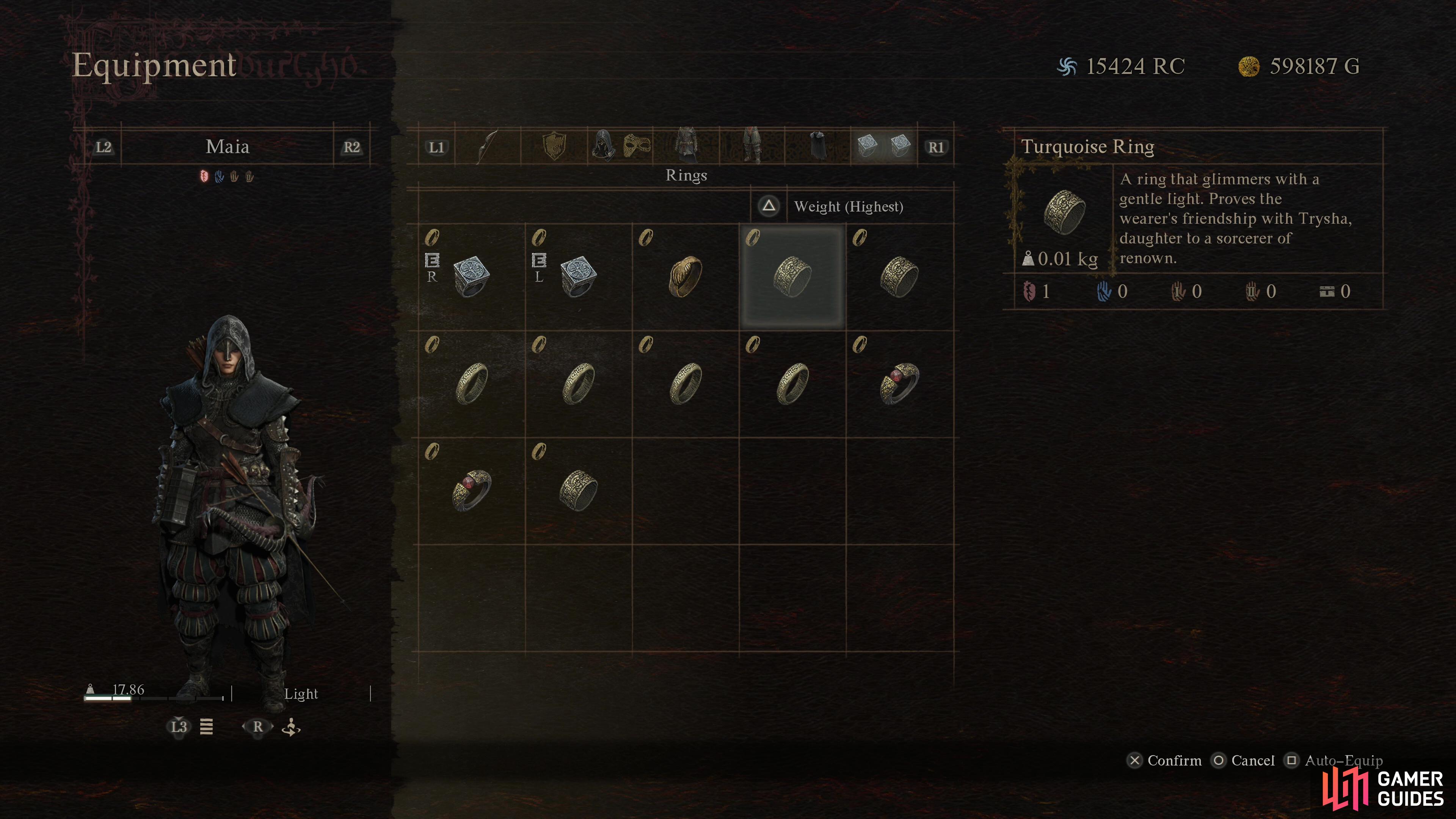
Task: Open the L3 details list icon
Action: [x=206, y=727]
